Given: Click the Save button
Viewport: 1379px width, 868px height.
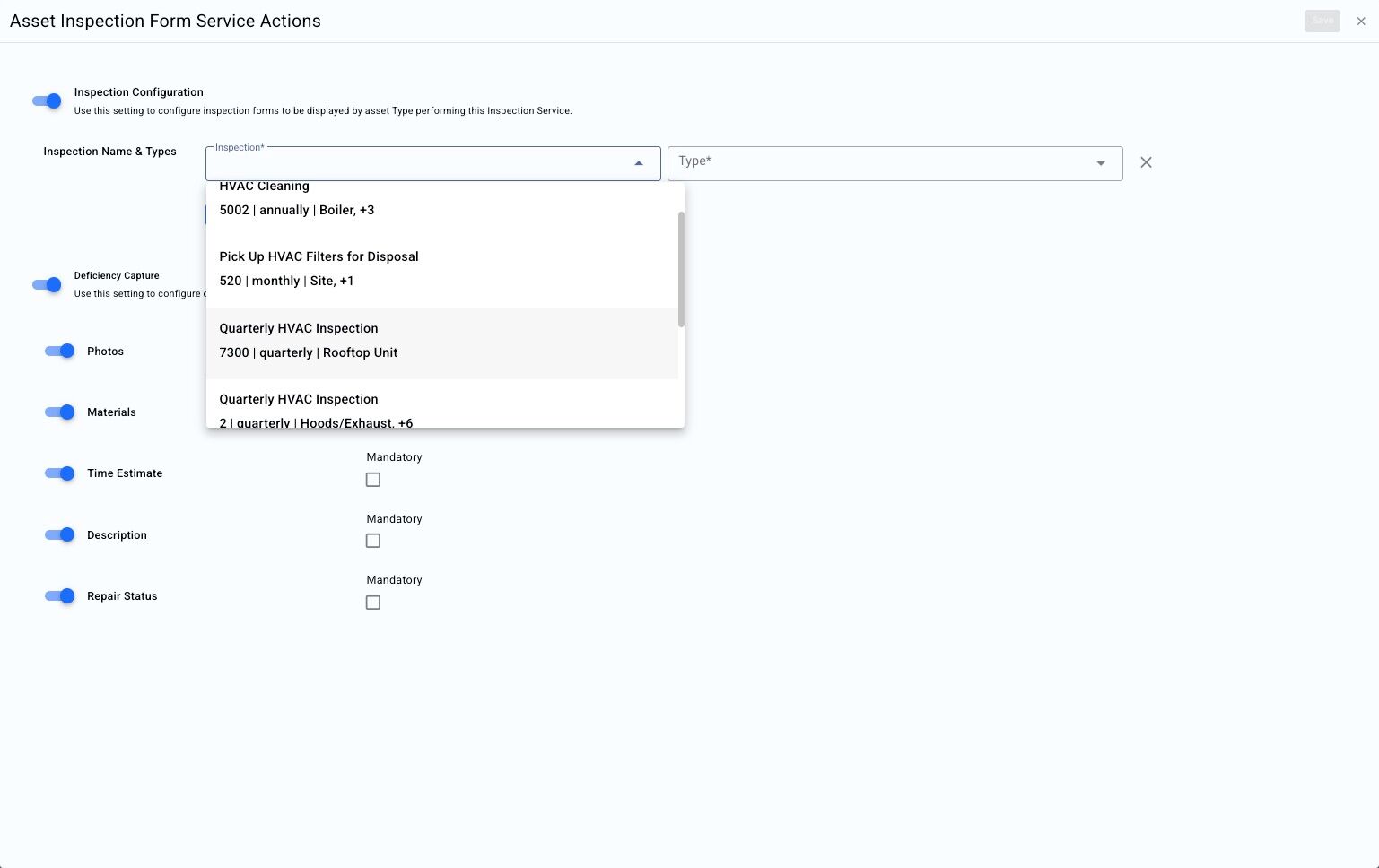Looking at the screenshot, I should (1322, 21).
